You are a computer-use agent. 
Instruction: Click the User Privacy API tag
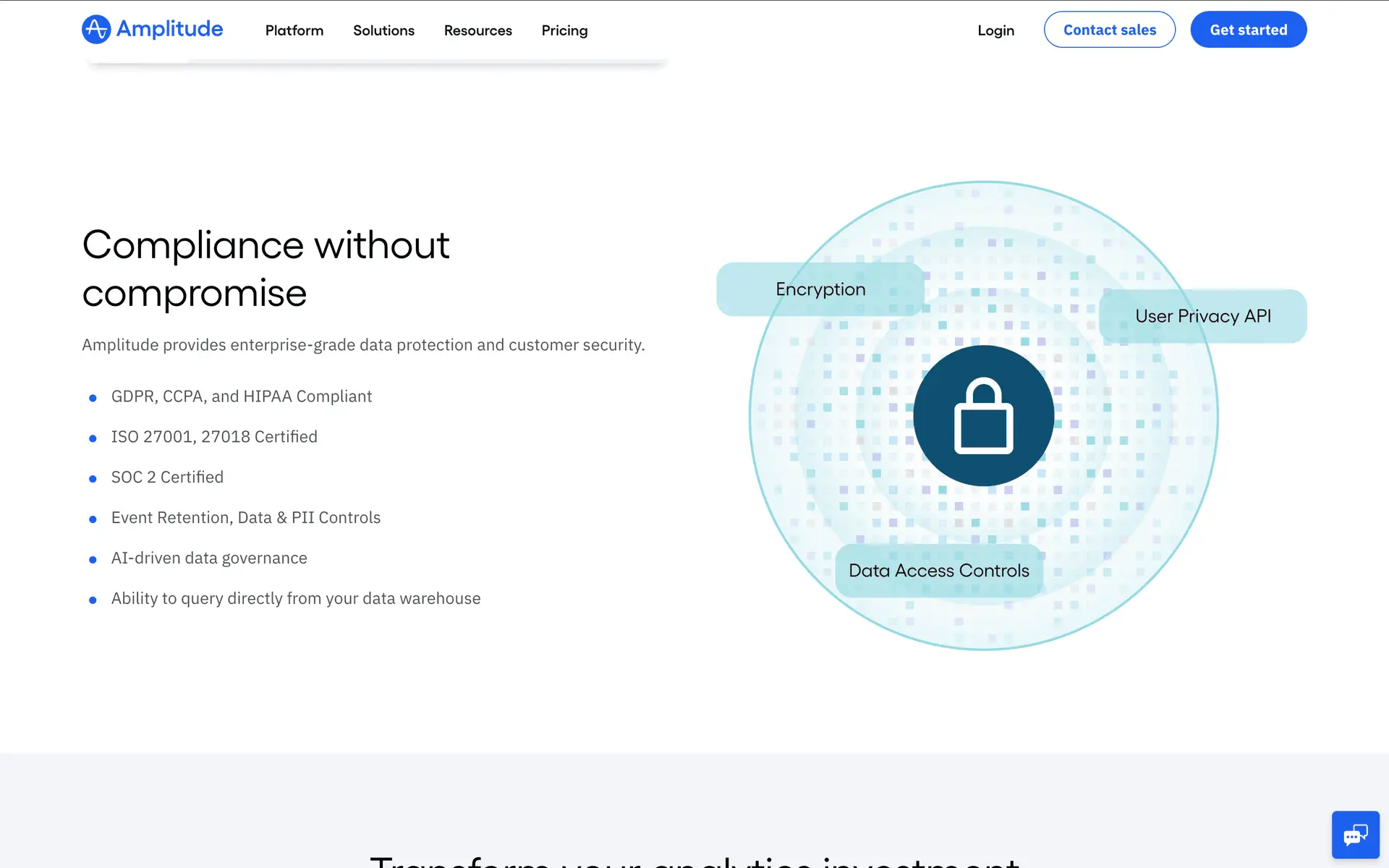(1202, 316)
